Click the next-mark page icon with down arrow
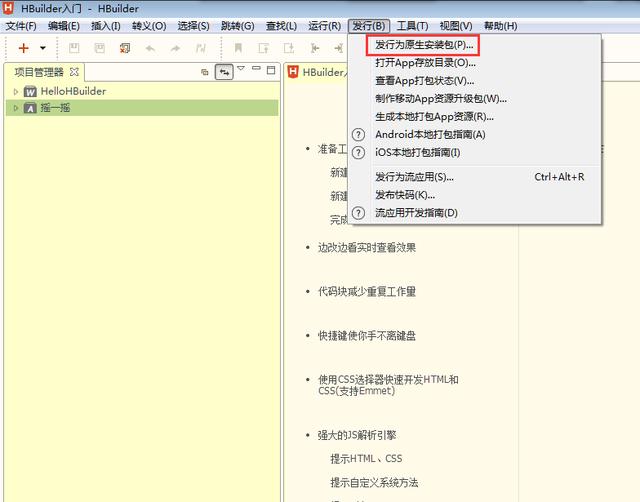This screenshot has width=640, height=502. tap(289, 48)
